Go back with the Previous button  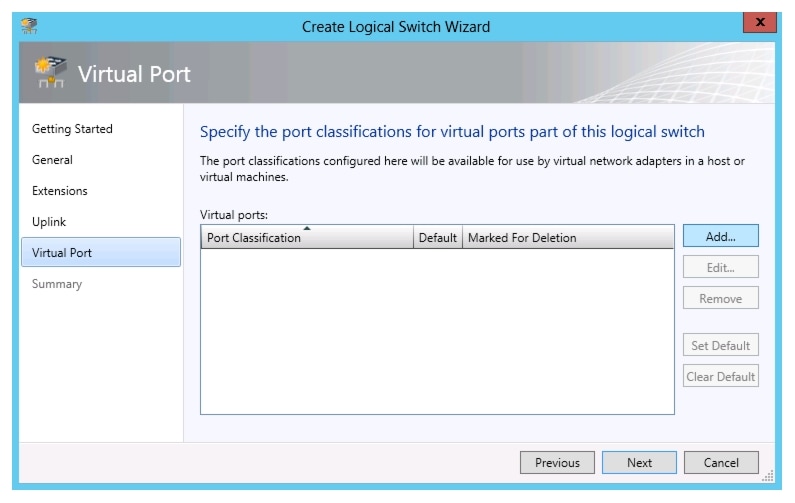coord(557,462)
